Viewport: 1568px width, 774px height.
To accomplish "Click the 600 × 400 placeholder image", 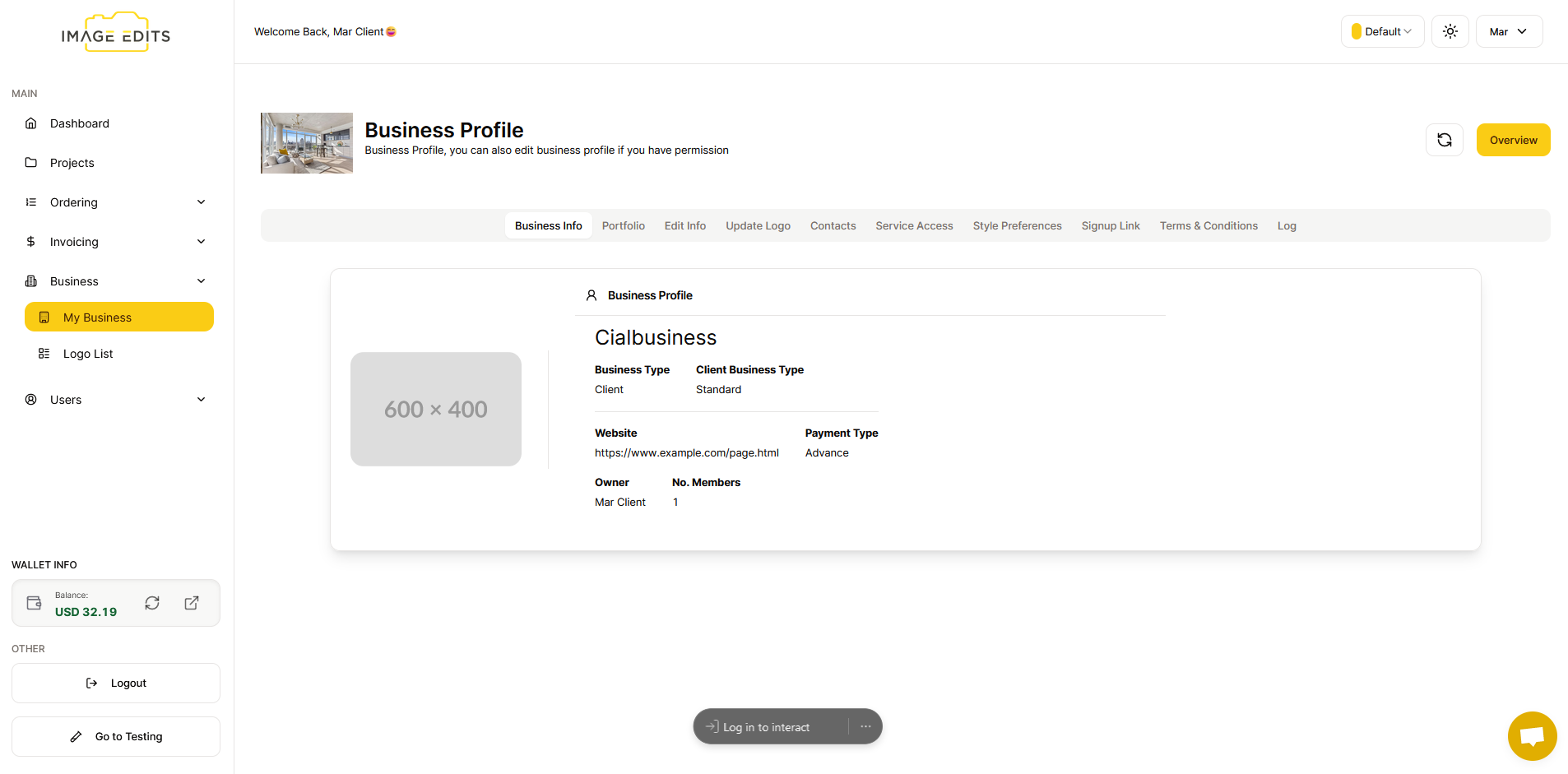I will pos(435,409).
